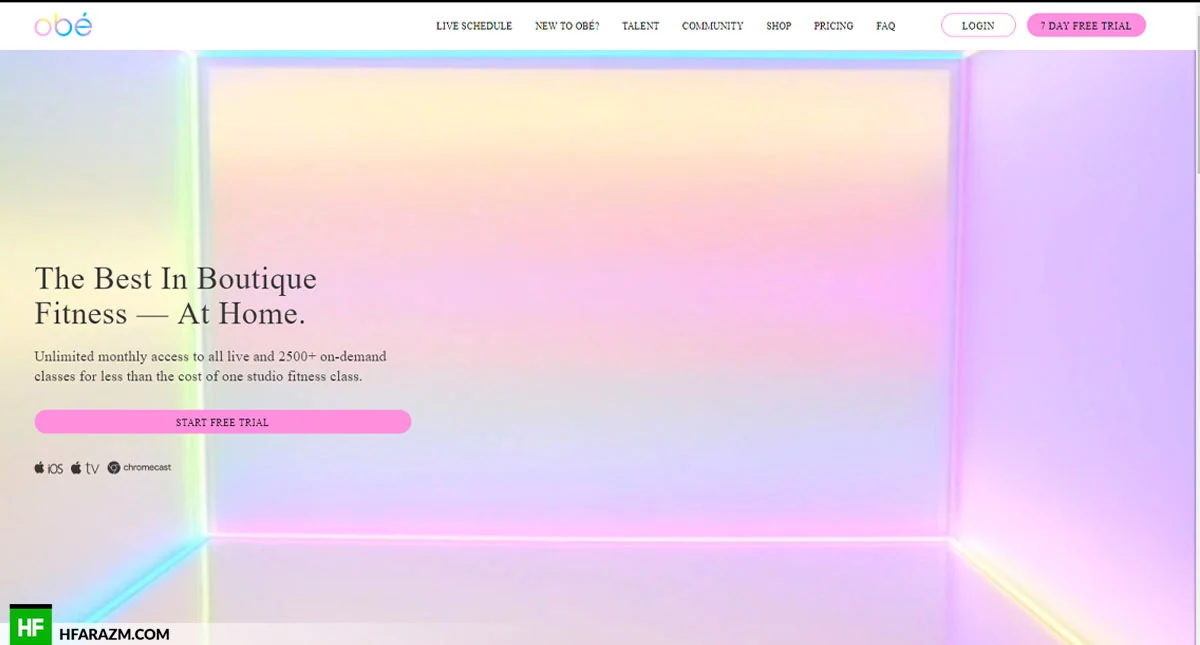Open the FAQ page
The height and width of the screenshot is (645, 1200).
click(885, 26)
